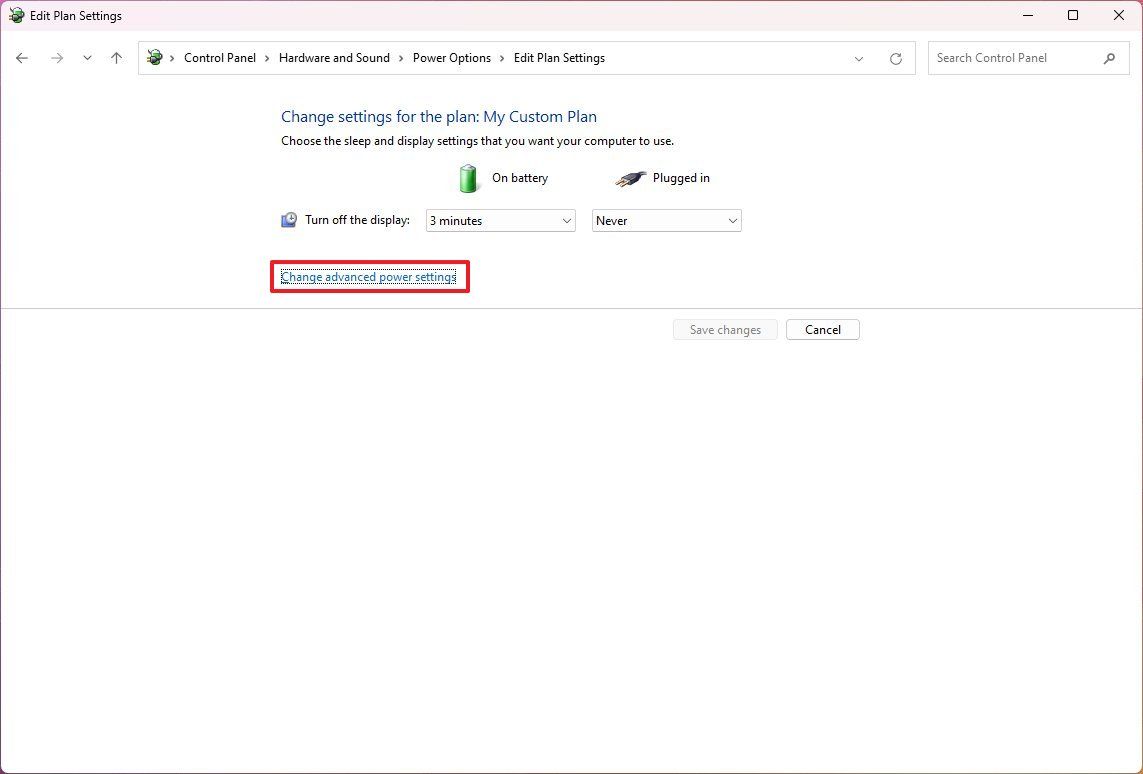Image resolution: width=1143 pixels, height=774 pixels.
Task: Click the On battery icon
Action: click(x=467, y=178)
